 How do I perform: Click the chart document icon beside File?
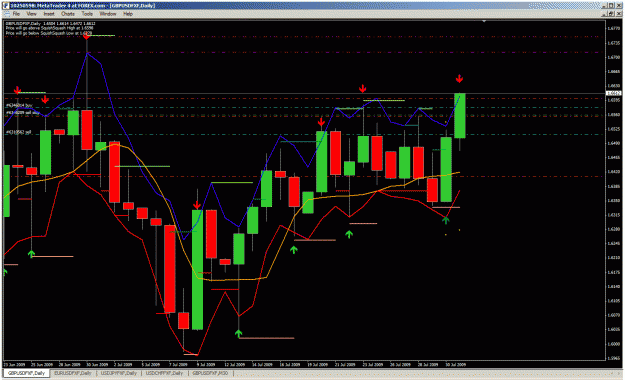(6, 14)
